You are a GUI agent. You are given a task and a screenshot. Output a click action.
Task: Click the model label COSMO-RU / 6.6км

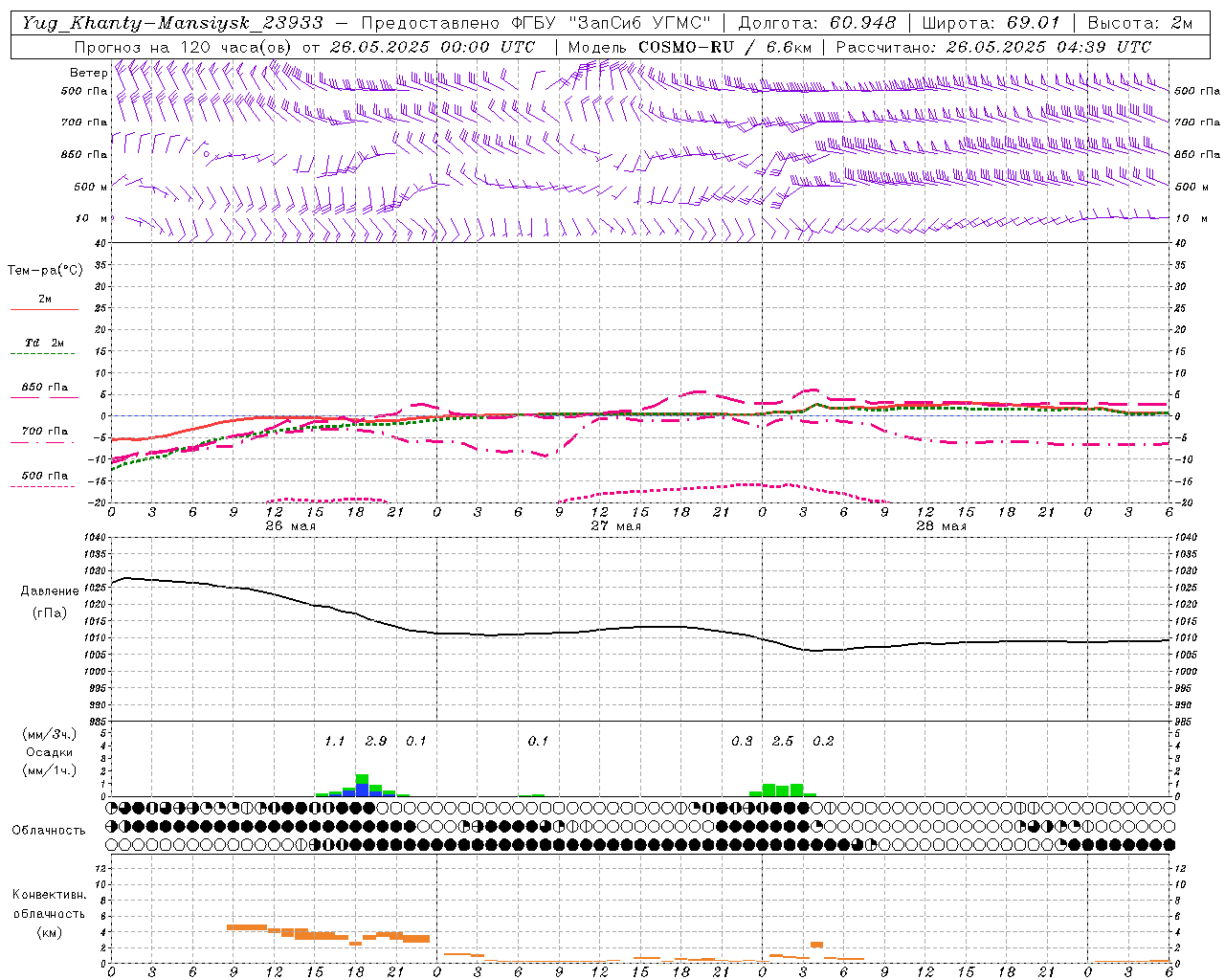pos(724,47)
